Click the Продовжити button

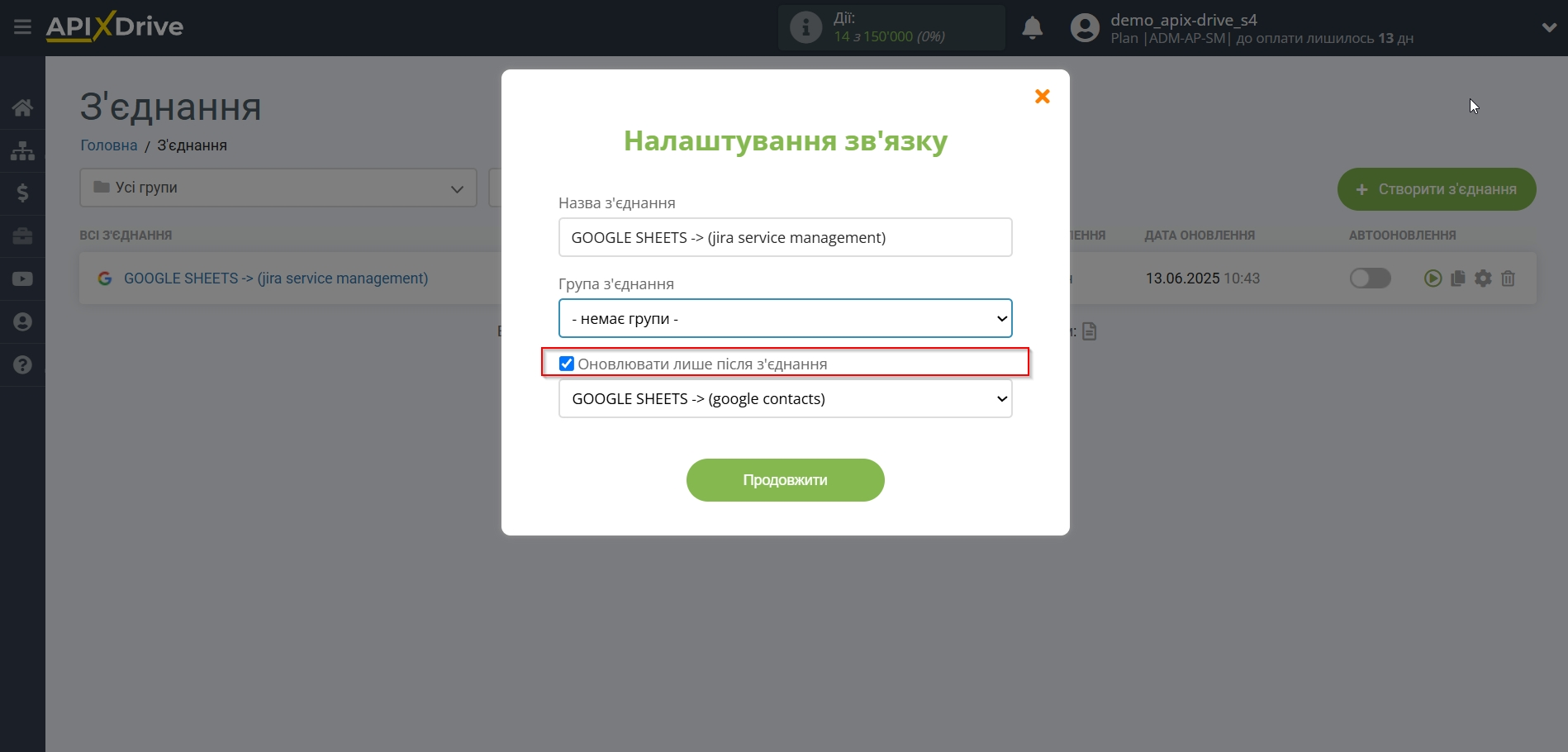pyautogui.click(x=785, y=480)
